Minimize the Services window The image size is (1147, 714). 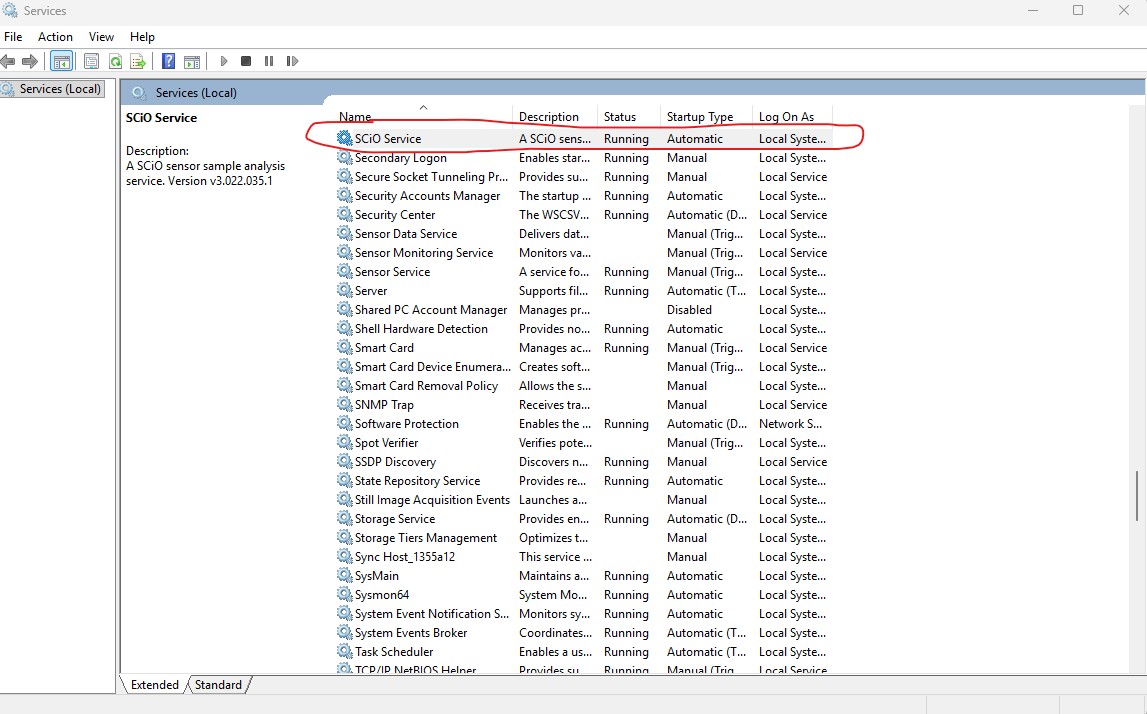1033,10
